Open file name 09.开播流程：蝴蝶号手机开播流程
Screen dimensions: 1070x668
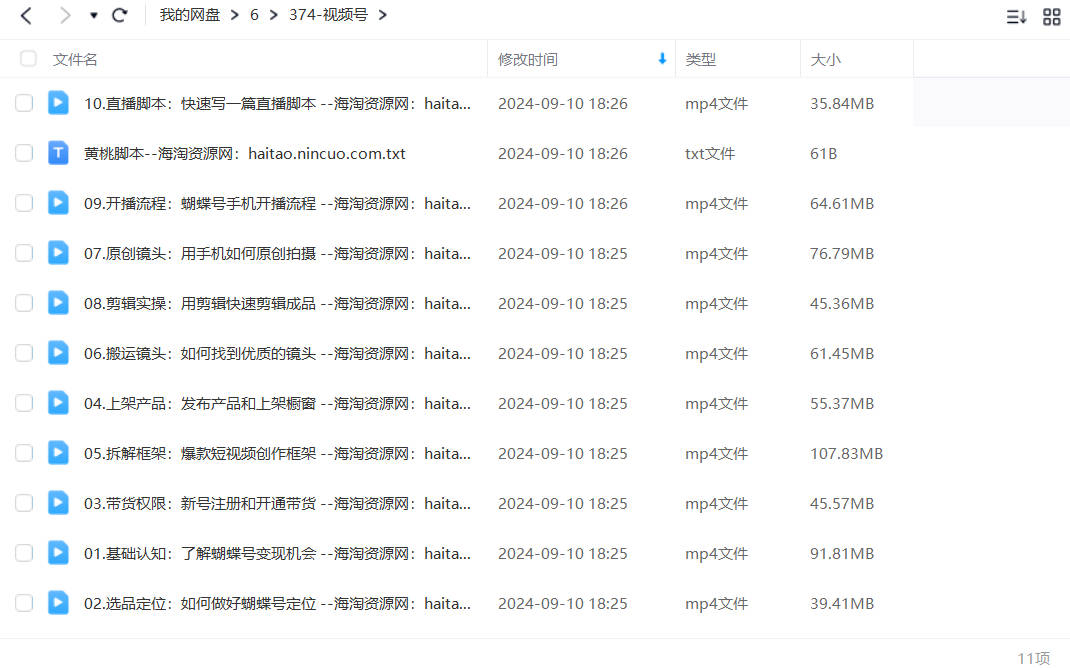point(277,203)
